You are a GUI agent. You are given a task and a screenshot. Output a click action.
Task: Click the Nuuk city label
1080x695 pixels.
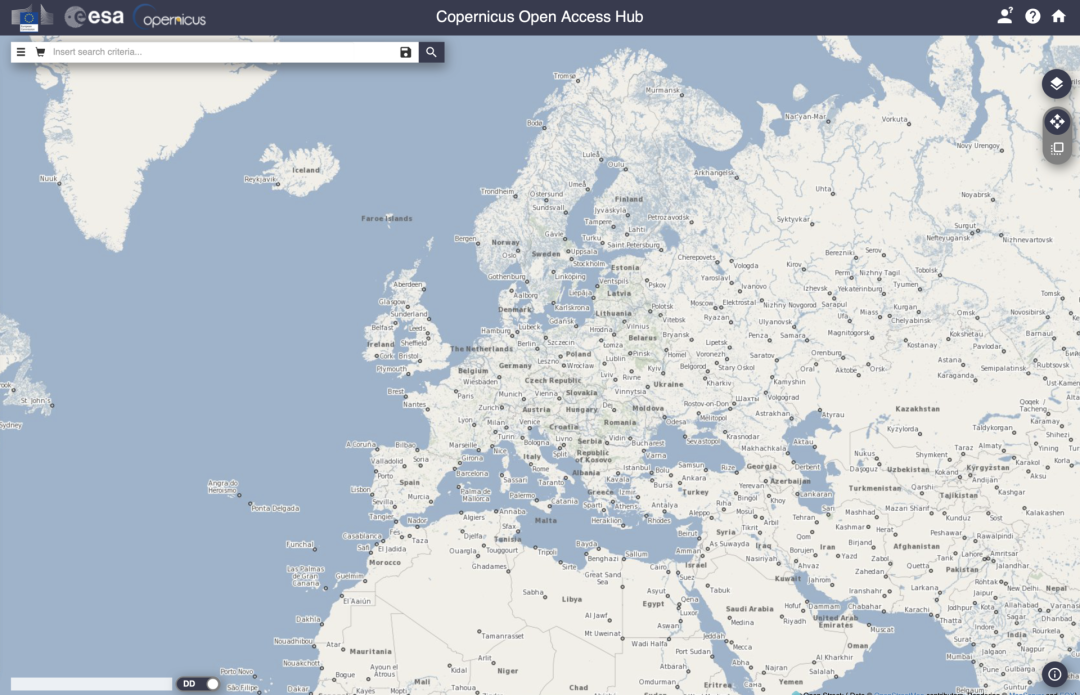click(48, 178)
